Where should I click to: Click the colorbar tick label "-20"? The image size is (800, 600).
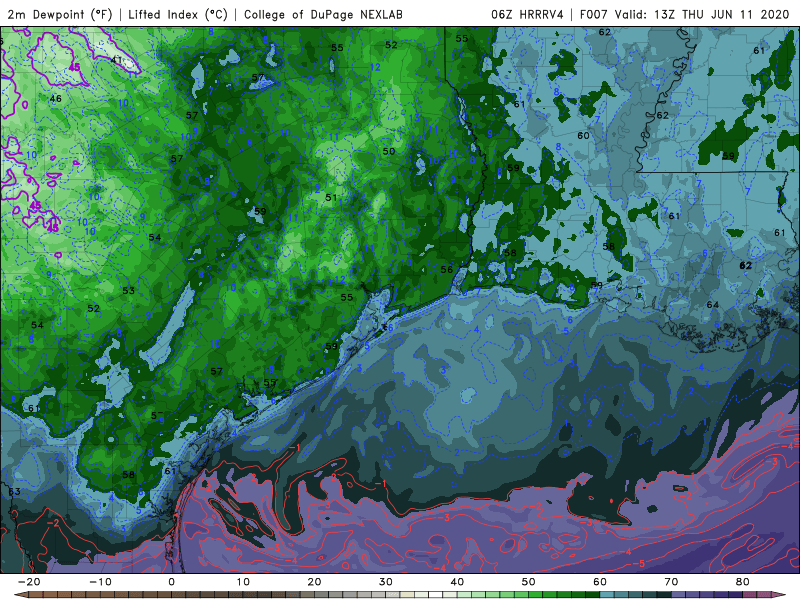(29, 582)
